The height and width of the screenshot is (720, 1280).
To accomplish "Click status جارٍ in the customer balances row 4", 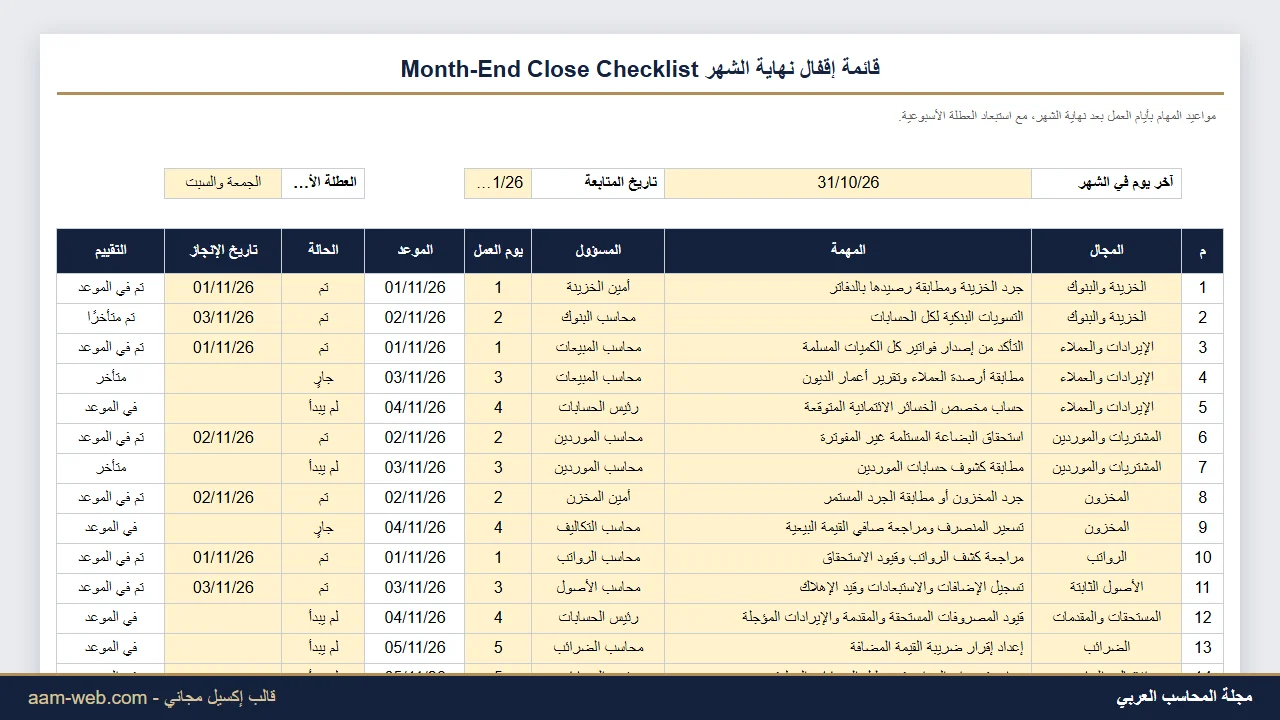I will coord(323,378).
